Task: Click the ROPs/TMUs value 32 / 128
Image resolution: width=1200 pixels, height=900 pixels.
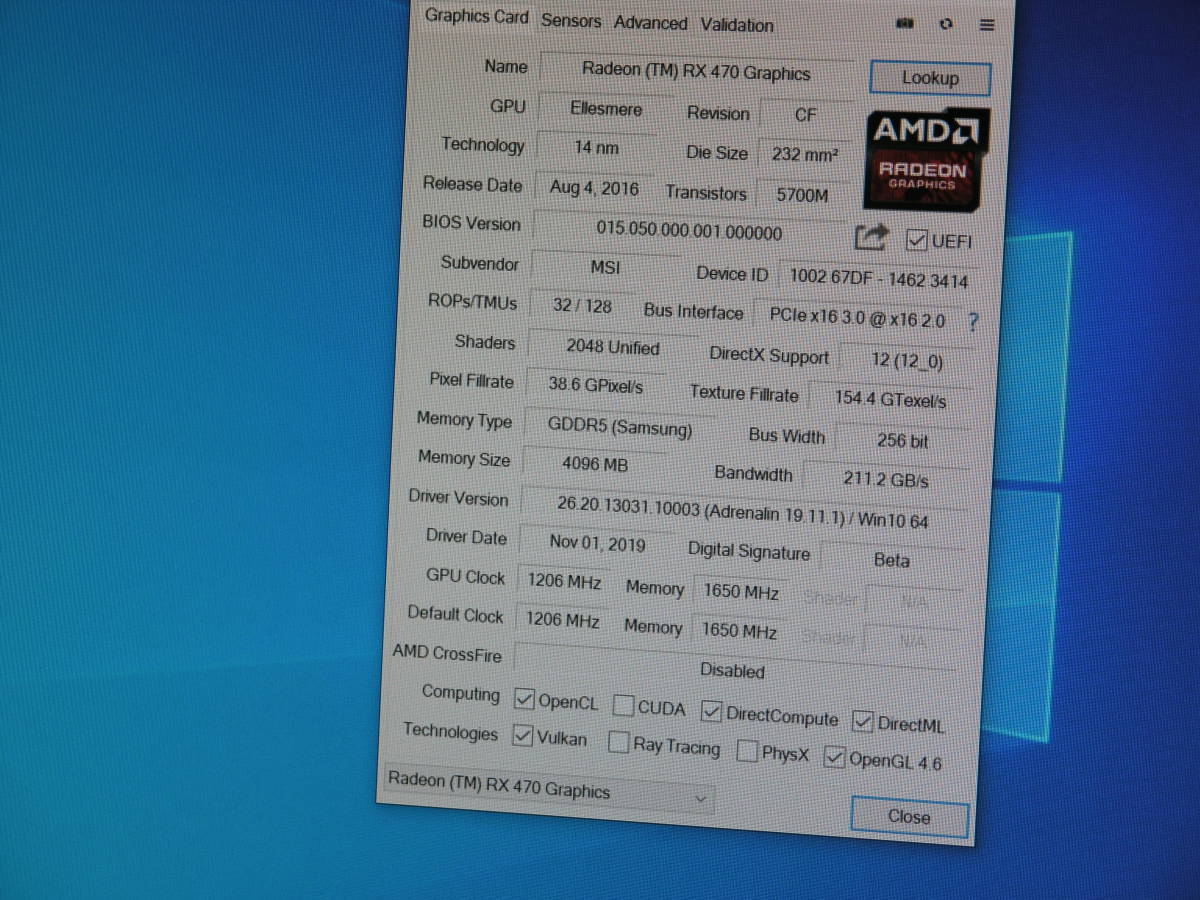Action: 582,306
